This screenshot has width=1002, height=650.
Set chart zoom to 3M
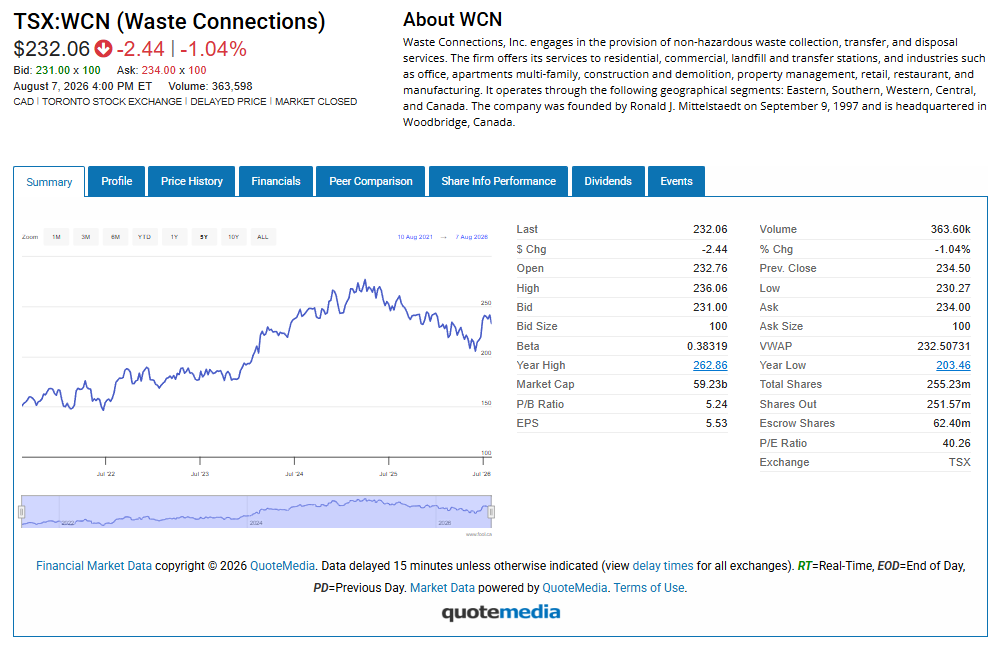[x=86, y=237]
